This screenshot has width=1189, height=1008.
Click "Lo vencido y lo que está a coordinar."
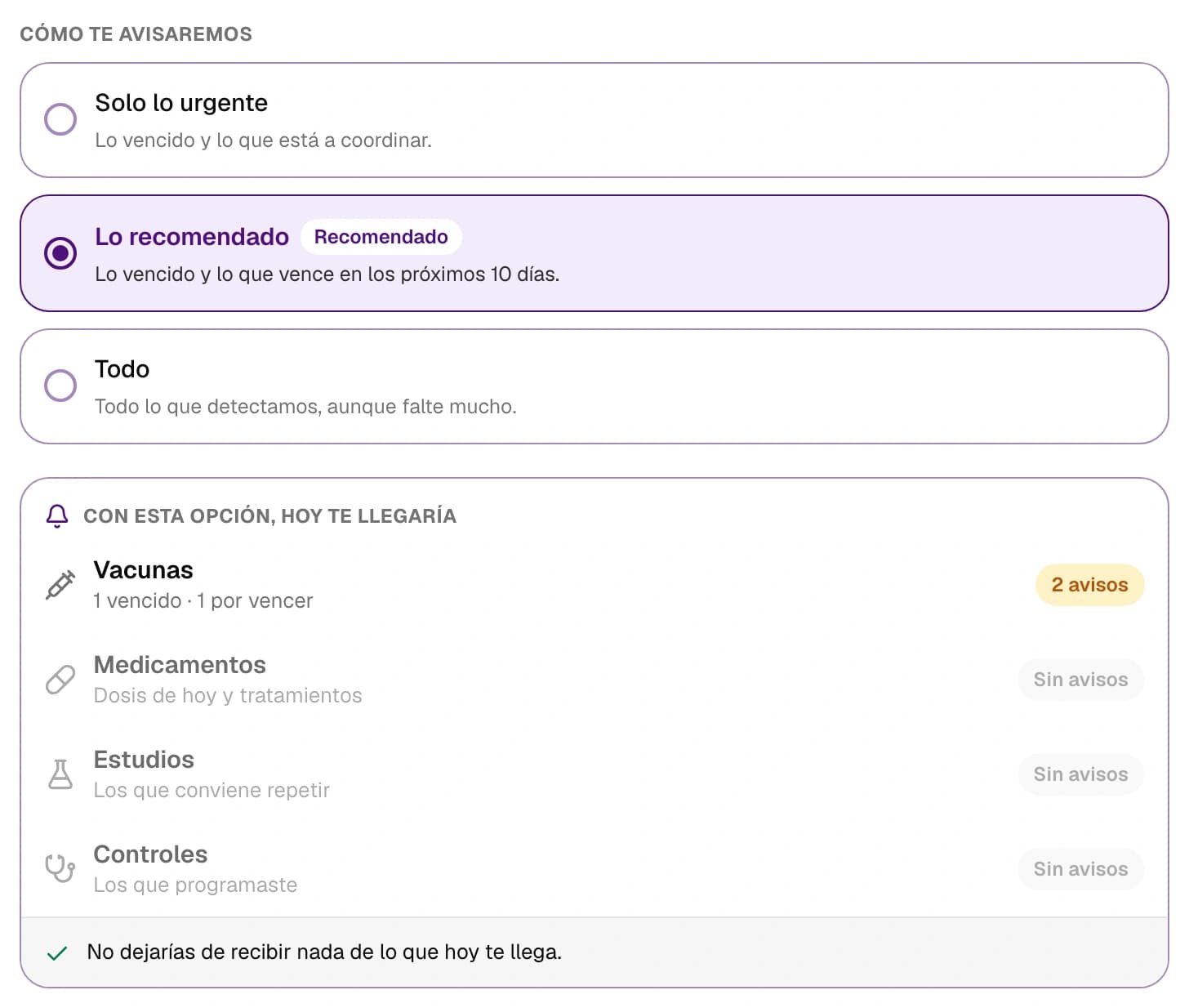pos(263,140)
